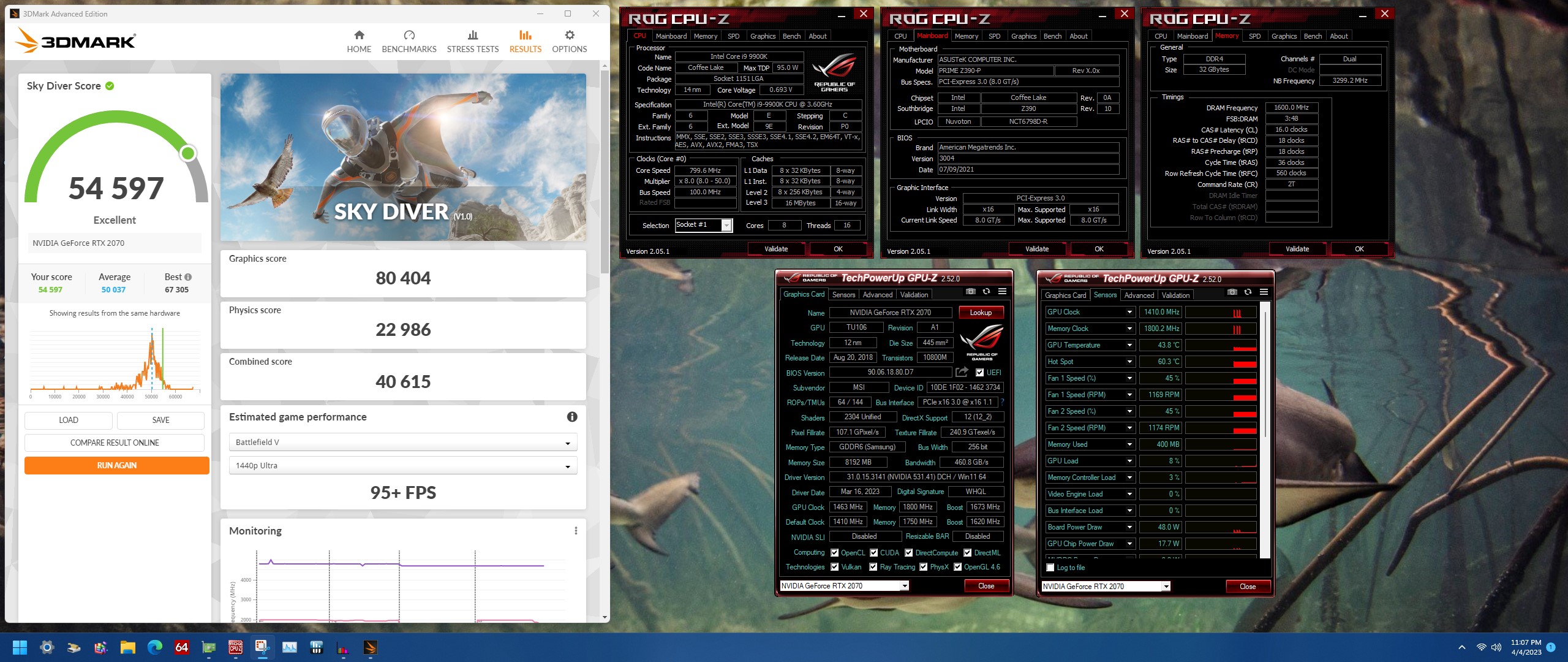This screenshot has height=662, width=1568.
Task: Expand the GPU Temperature sensor dropdown
Action: coord(1129,345)
